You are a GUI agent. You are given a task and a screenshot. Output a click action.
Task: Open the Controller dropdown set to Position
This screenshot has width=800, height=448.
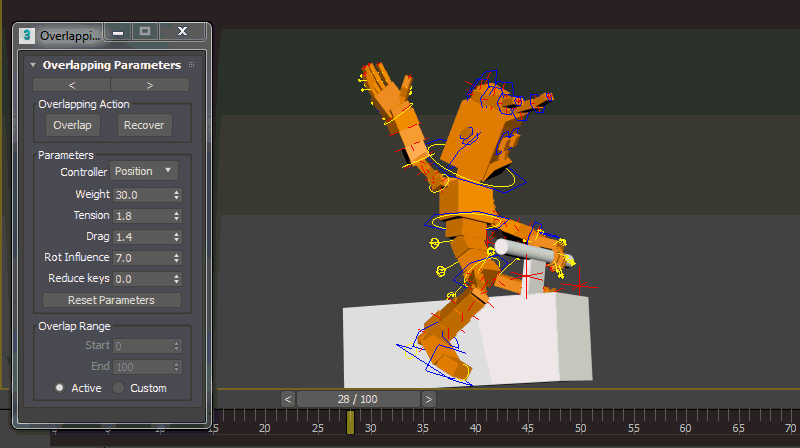click(x=144, y=172)
